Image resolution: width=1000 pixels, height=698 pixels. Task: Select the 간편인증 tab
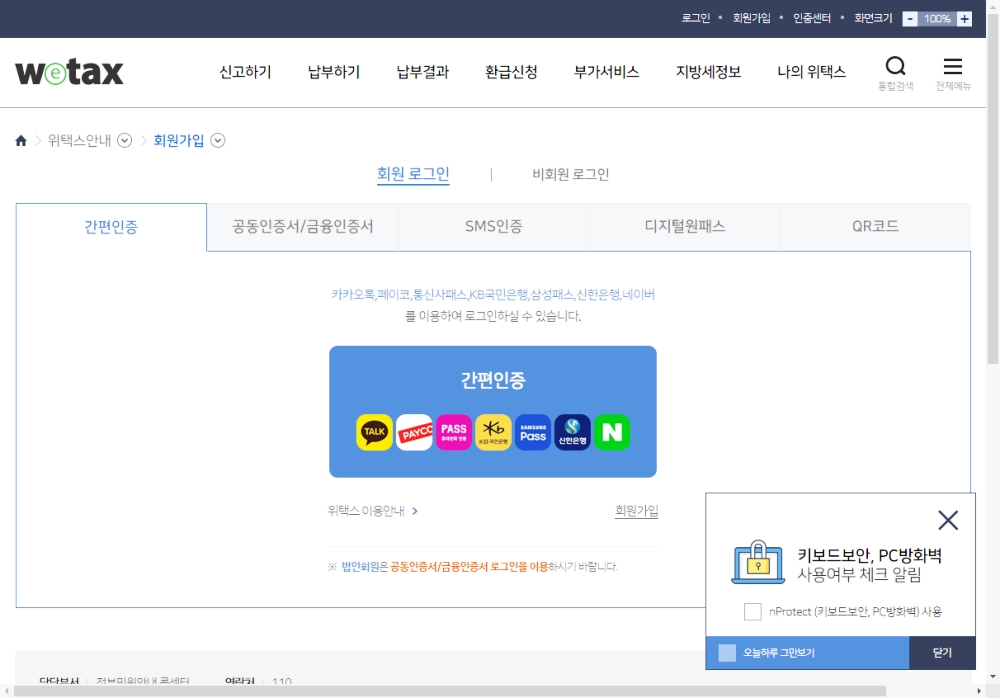tap(111, 227)
